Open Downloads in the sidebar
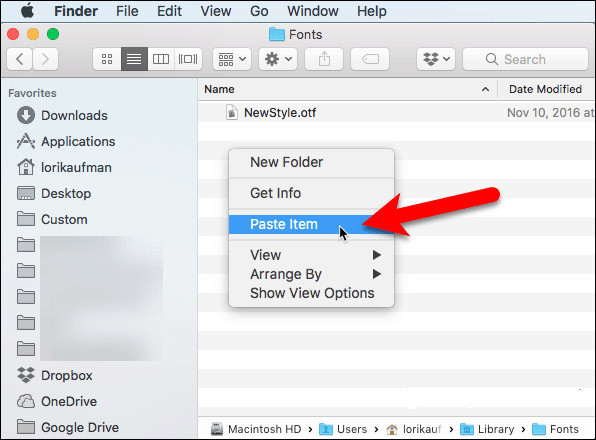The image size is (596, 440). (74, 116)
